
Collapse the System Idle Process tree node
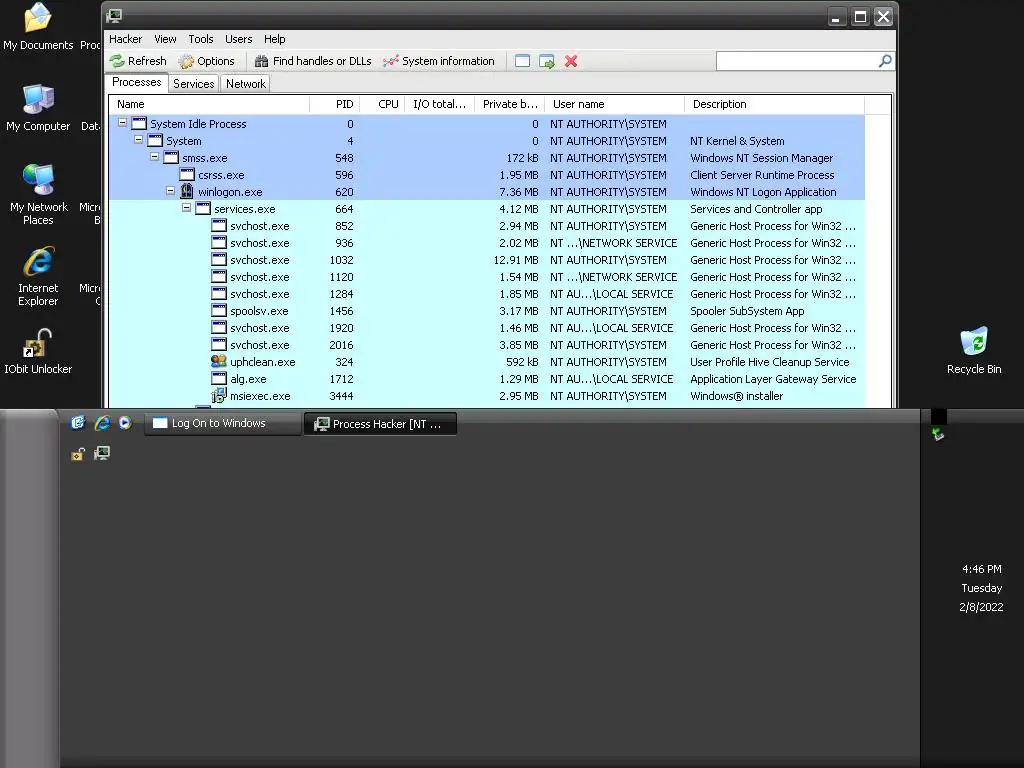(122, 123)
